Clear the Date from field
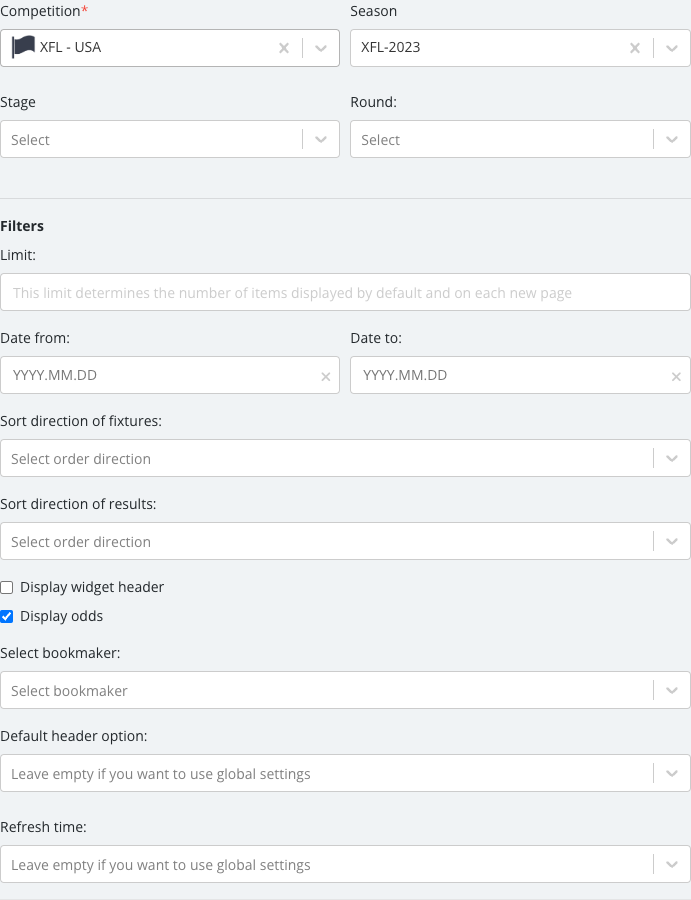Image resolution: width=691 pixels, height=900 pixels. tap(325, 377)
